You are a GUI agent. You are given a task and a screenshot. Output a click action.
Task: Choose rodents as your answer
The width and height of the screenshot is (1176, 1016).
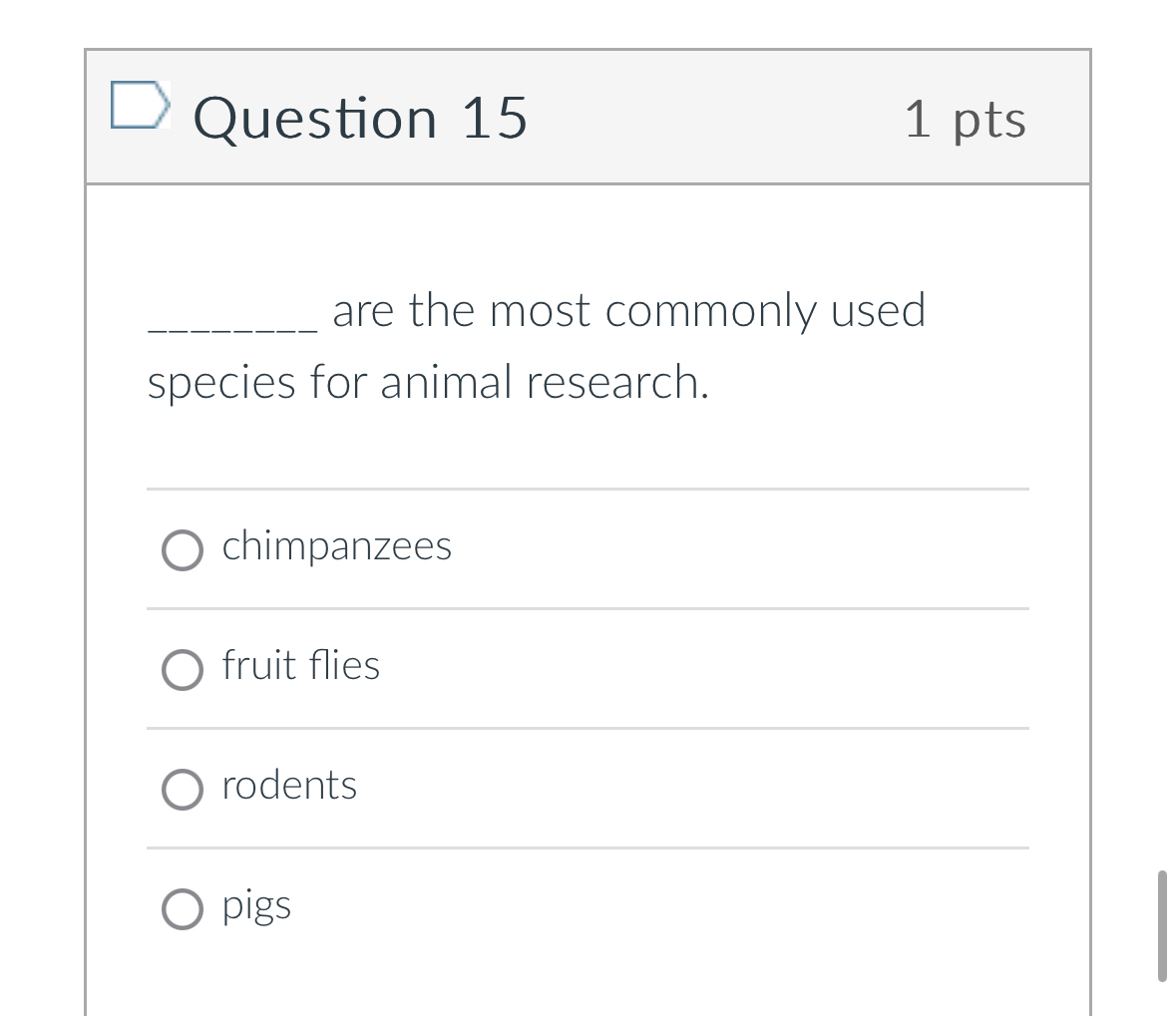(182, 789)
